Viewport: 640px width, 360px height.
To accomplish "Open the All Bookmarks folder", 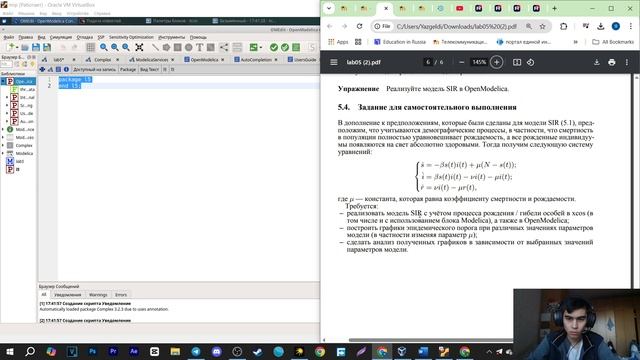I will coord(613,42).
